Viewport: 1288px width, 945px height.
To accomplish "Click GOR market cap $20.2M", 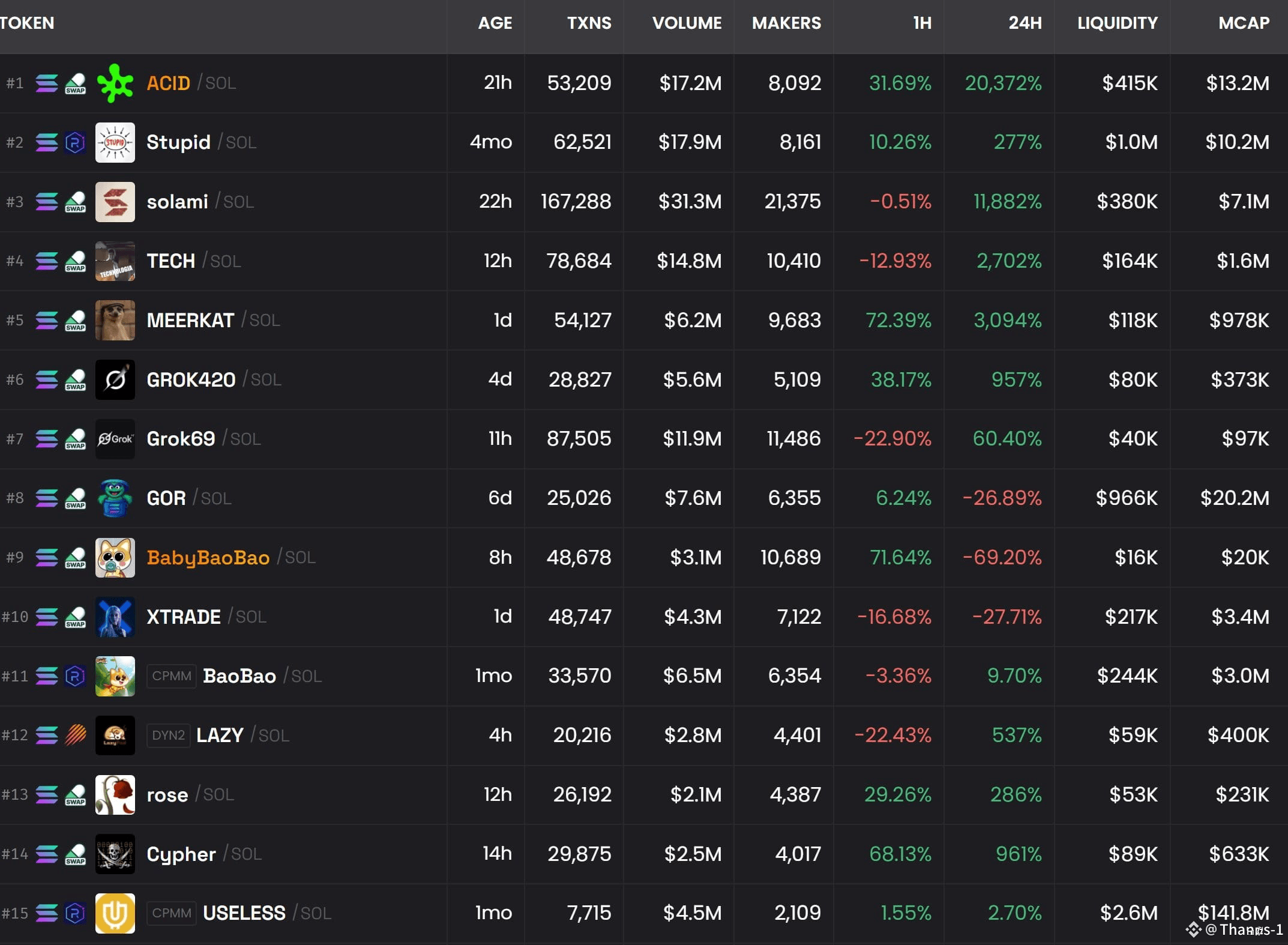I will pyautogui.click(x=1235, y=498).
